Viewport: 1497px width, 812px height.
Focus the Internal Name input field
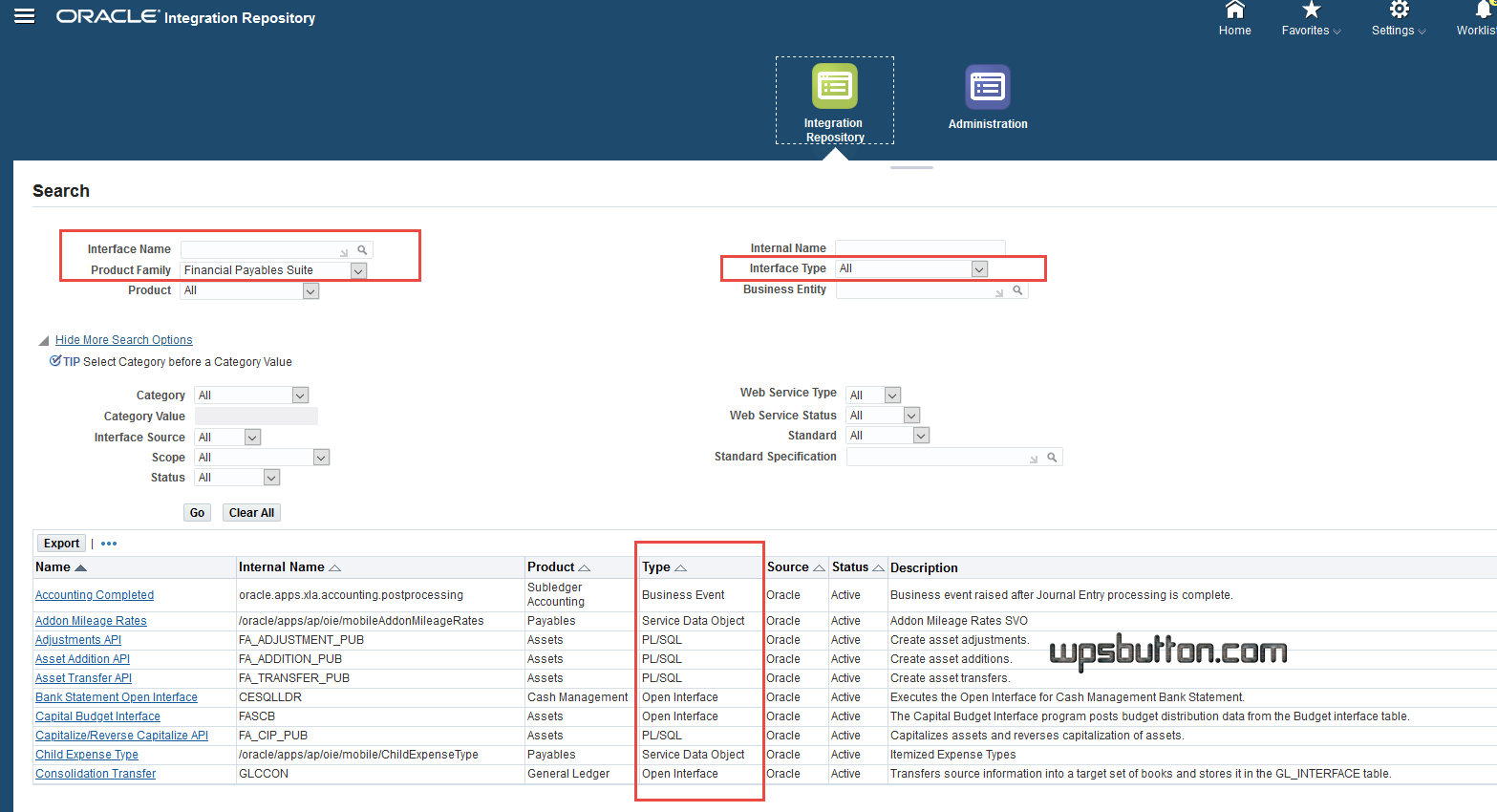pos(920,248)
